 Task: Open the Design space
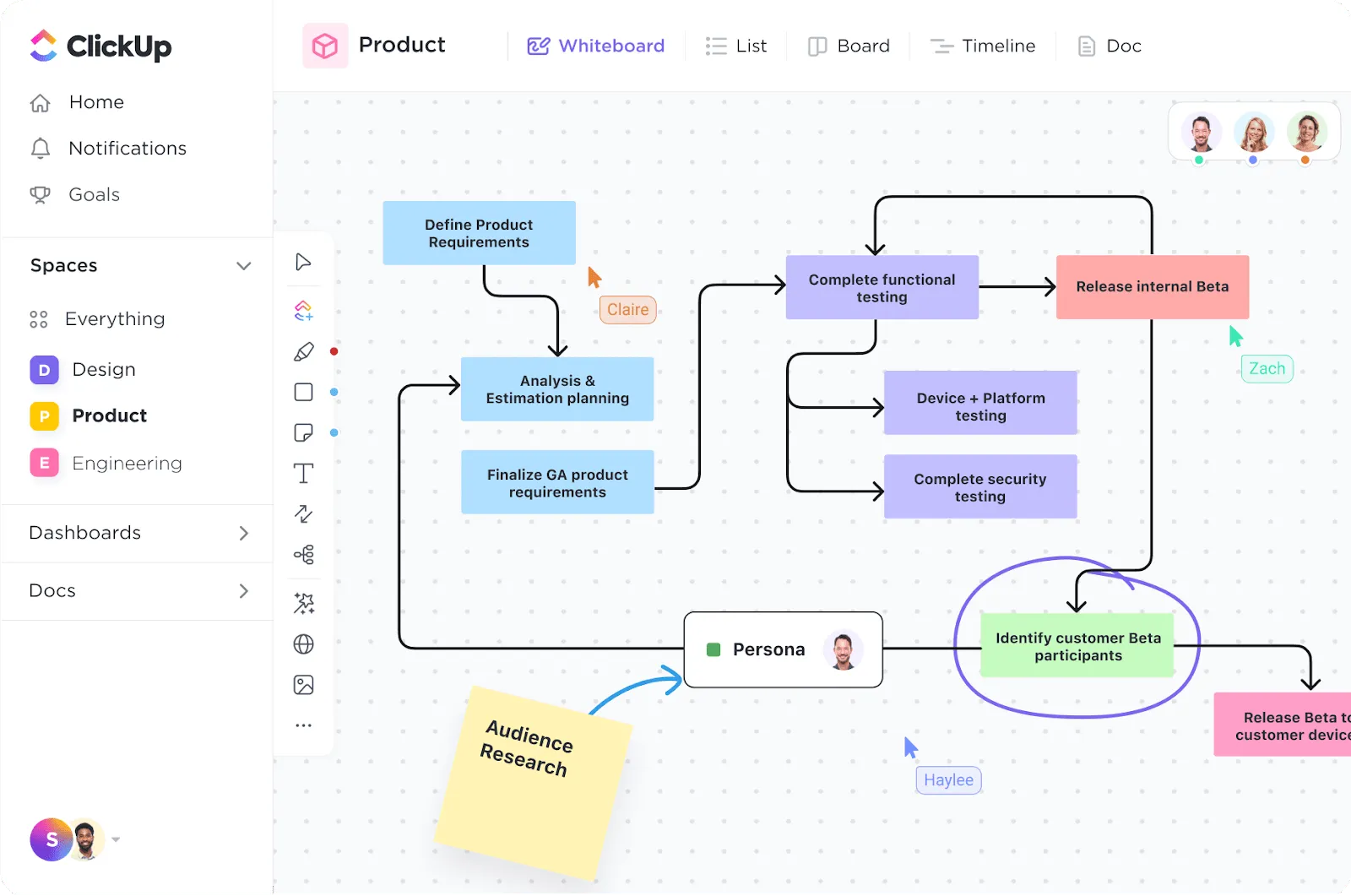(104, 370)
